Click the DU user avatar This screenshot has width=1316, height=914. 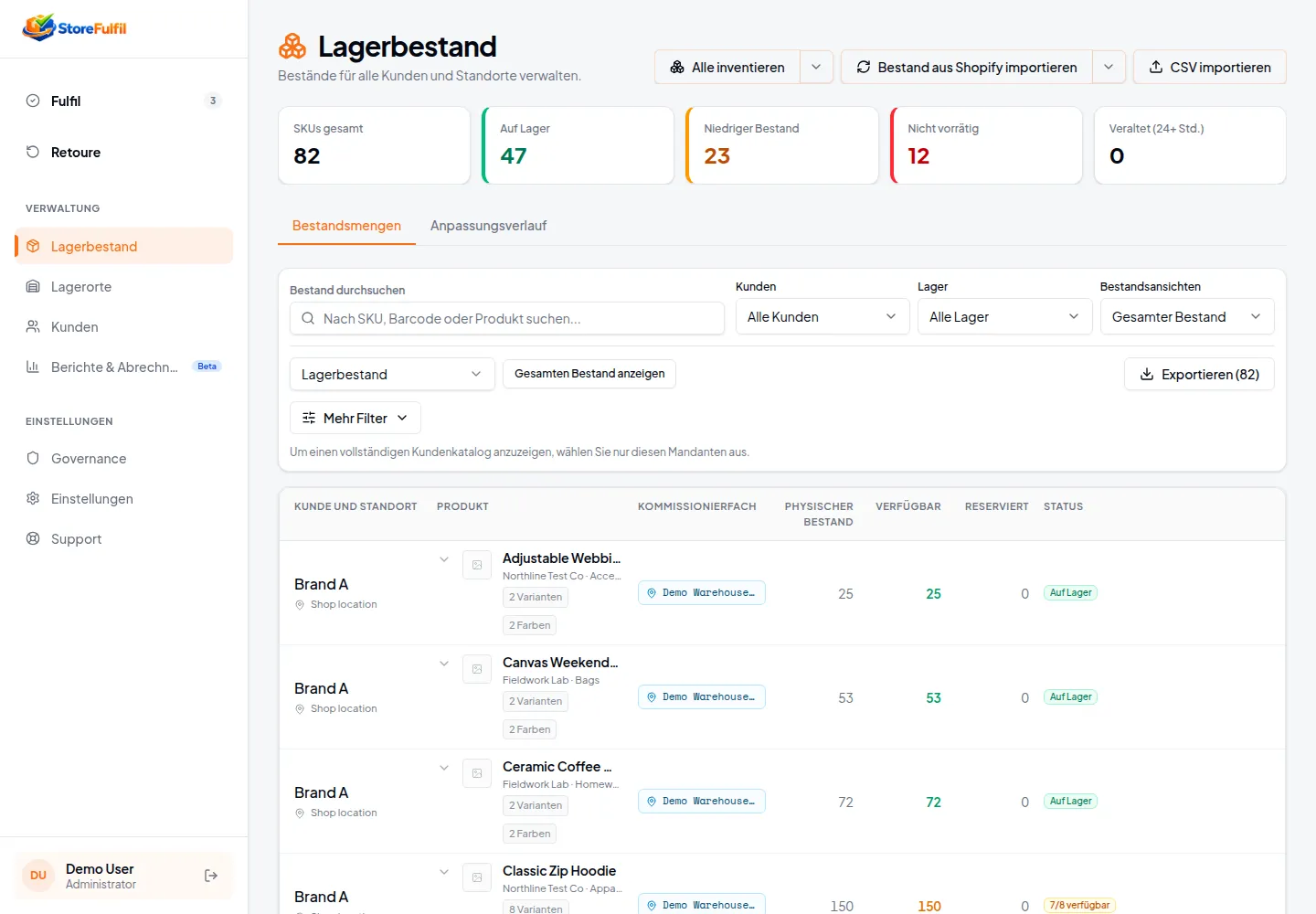[x=38, y=876]
